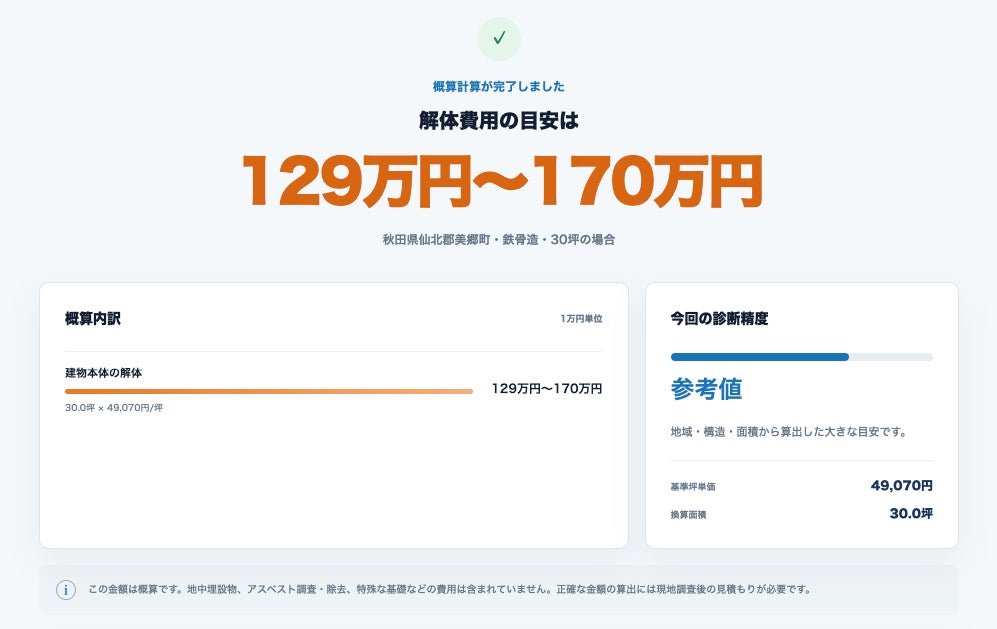Click the 概算内訳 card title
The width and height of the screenshot is (997, 629).
[x=93, y=319]
